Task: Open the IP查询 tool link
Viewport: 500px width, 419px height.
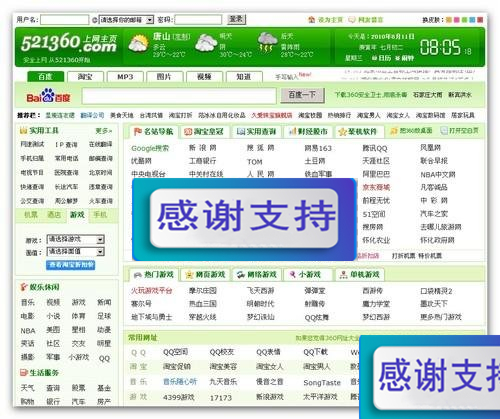Action: point(66,145)
